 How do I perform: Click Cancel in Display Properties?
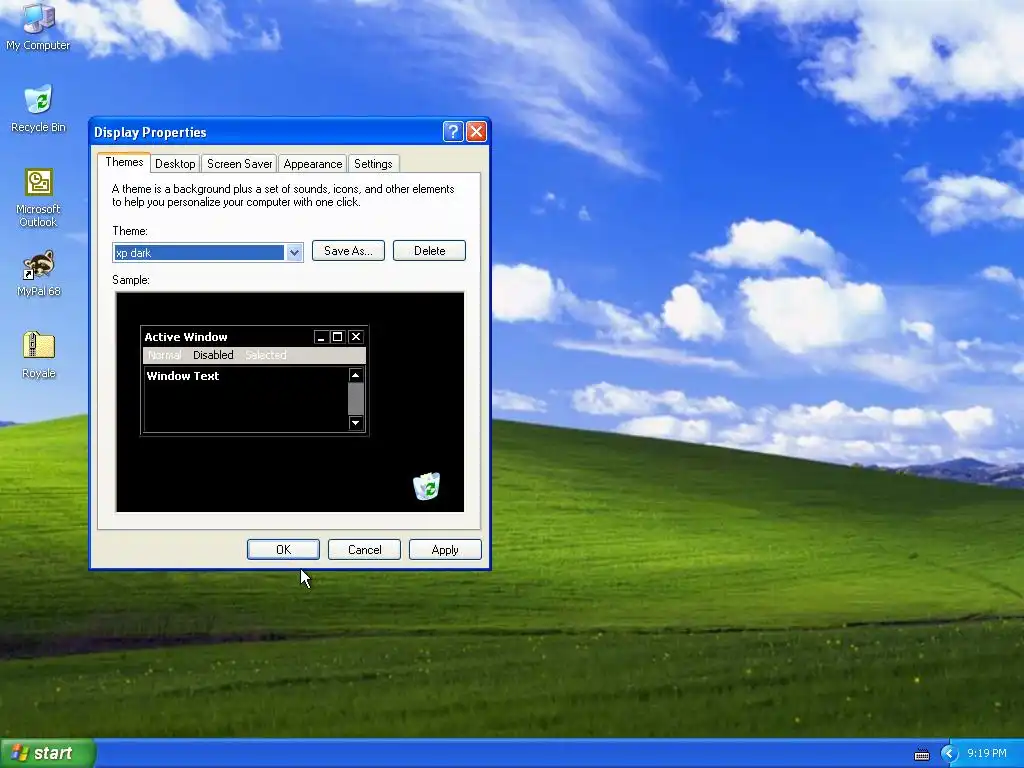364,550
